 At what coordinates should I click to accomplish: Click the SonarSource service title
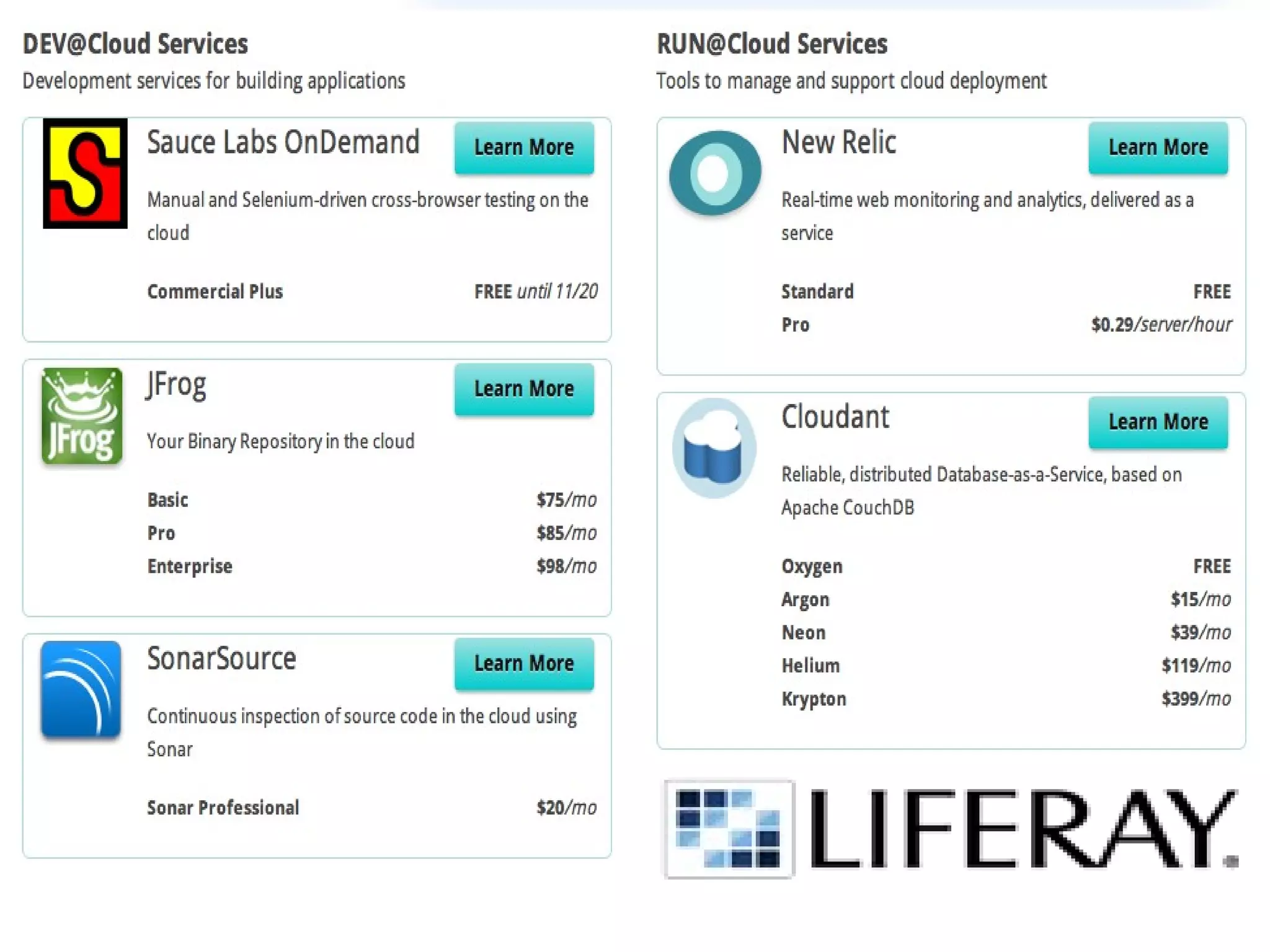[x=221, y=658]
